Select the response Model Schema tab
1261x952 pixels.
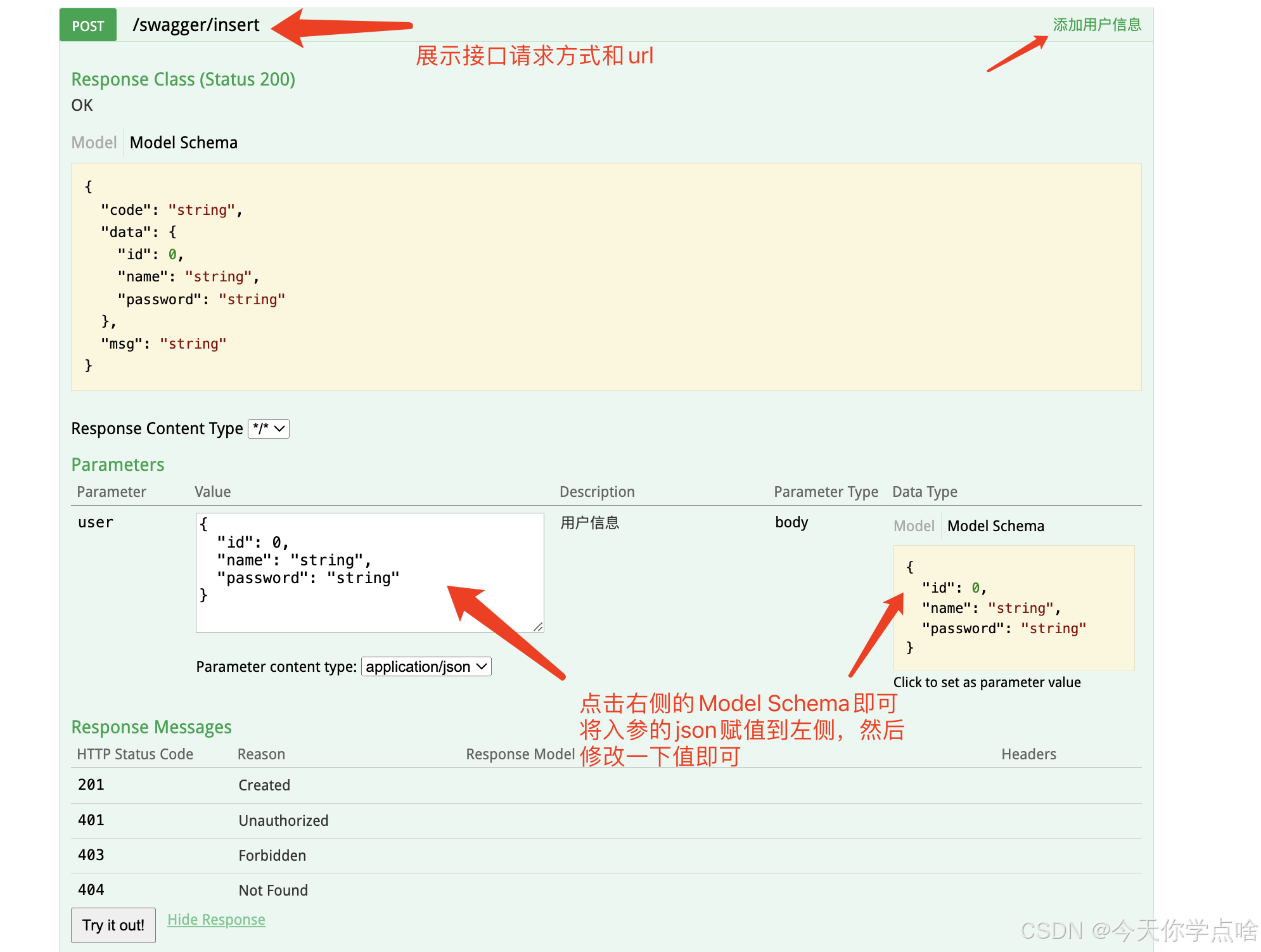tap(183, 143)
